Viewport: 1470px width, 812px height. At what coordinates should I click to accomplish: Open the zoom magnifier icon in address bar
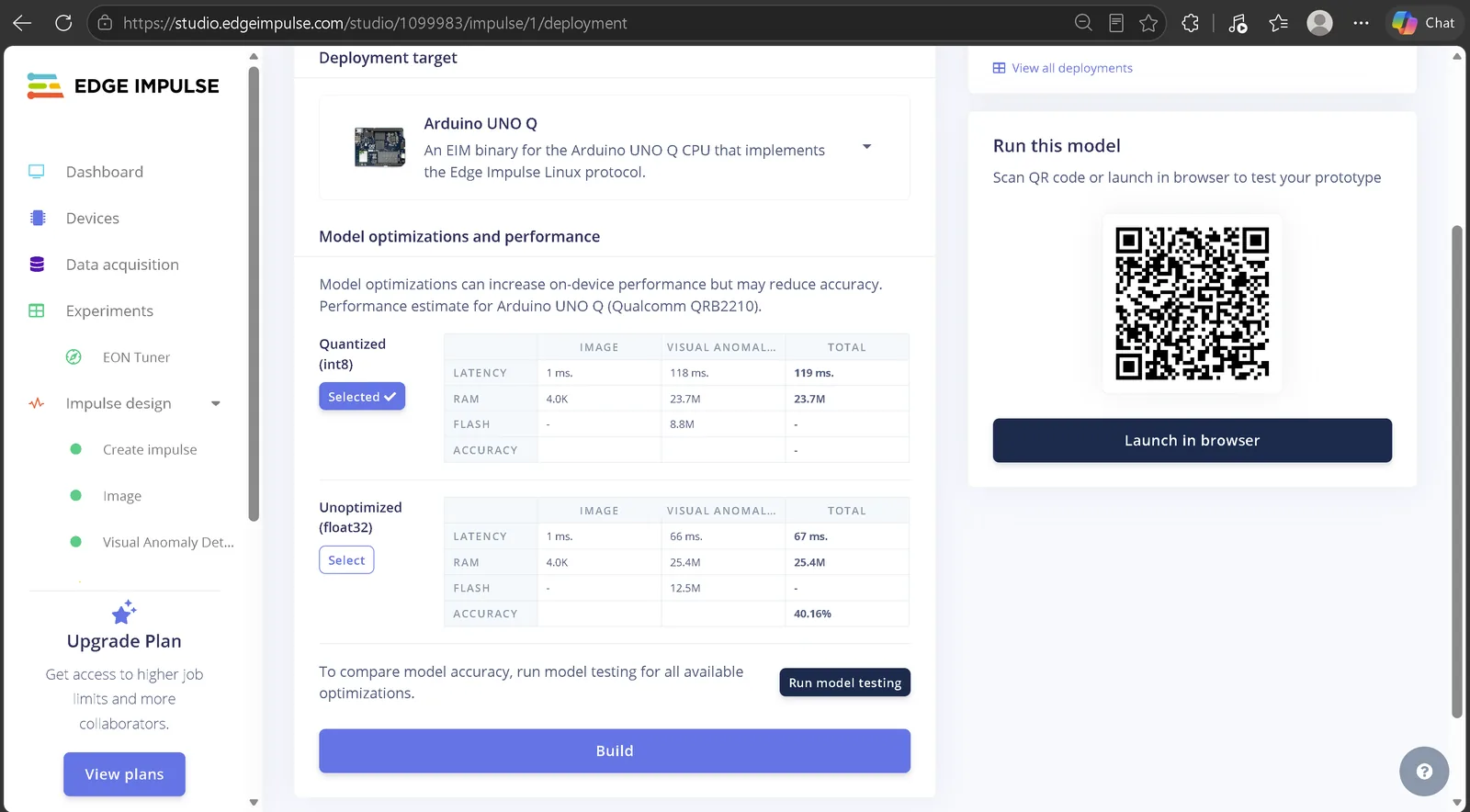pos(1083,23)
